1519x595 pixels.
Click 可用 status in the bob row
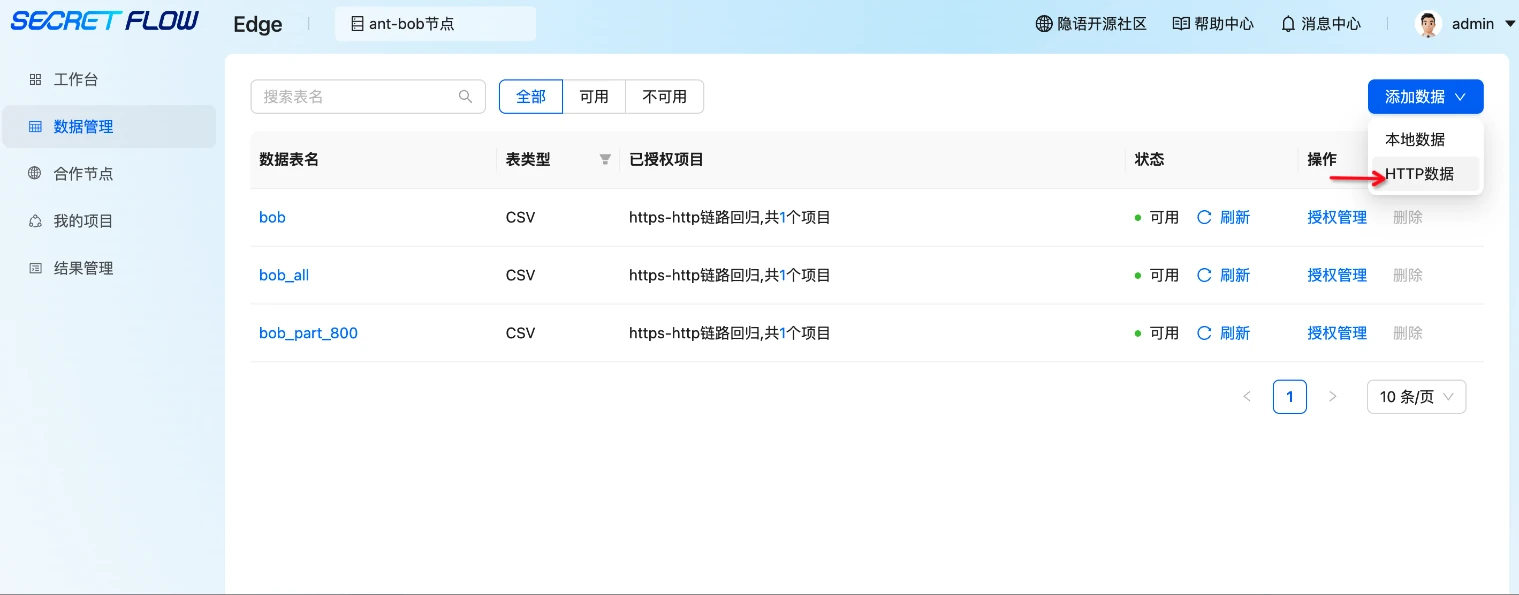click(1164, 217)
